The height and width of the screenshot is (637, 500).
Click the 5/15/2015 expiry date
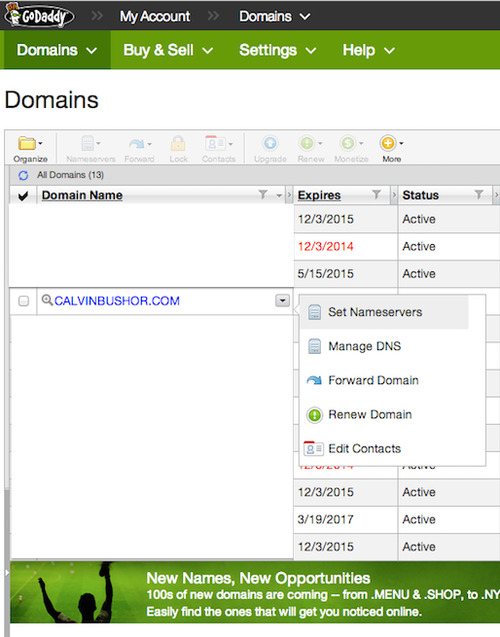pyautogui.click(x=325, y=273)
